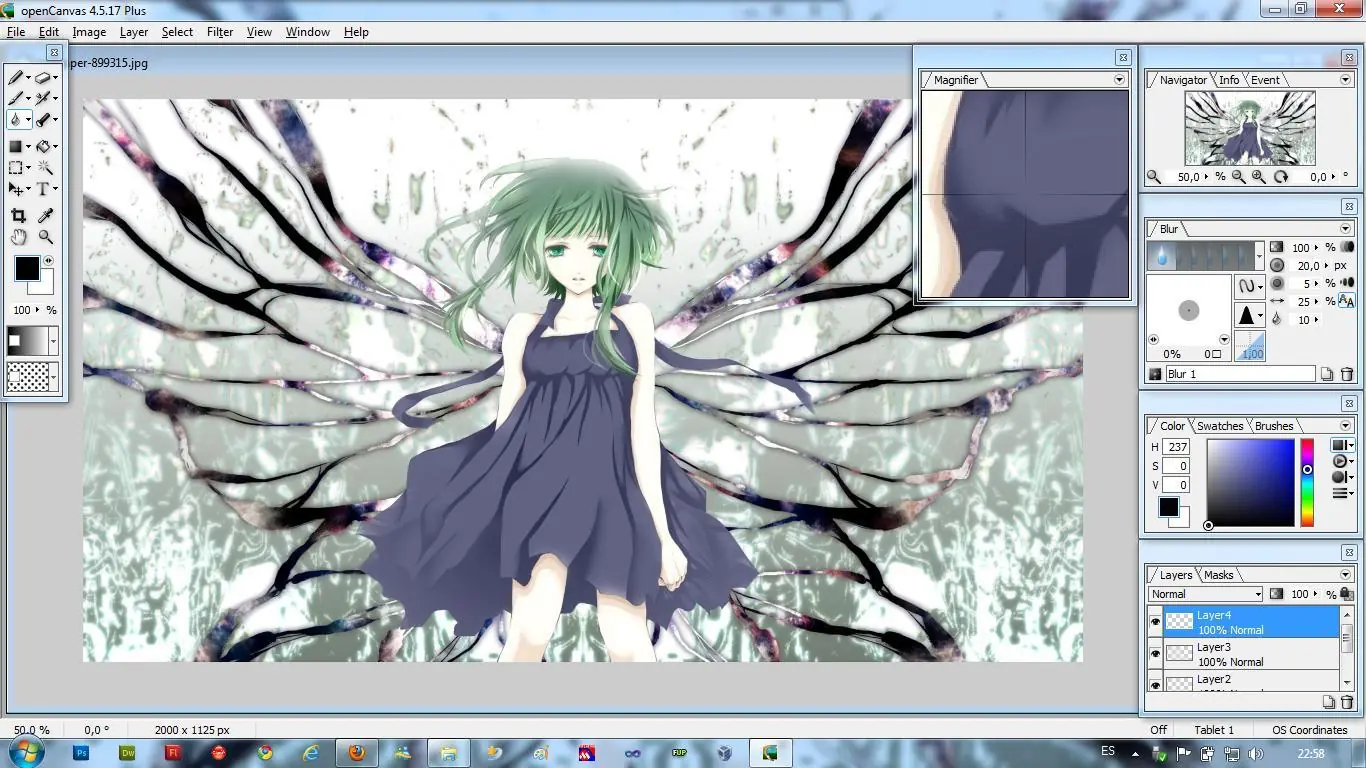The image size is (1366, 768).
Task: Select the Eyedropper color picker tool
Action: [45, 215]
